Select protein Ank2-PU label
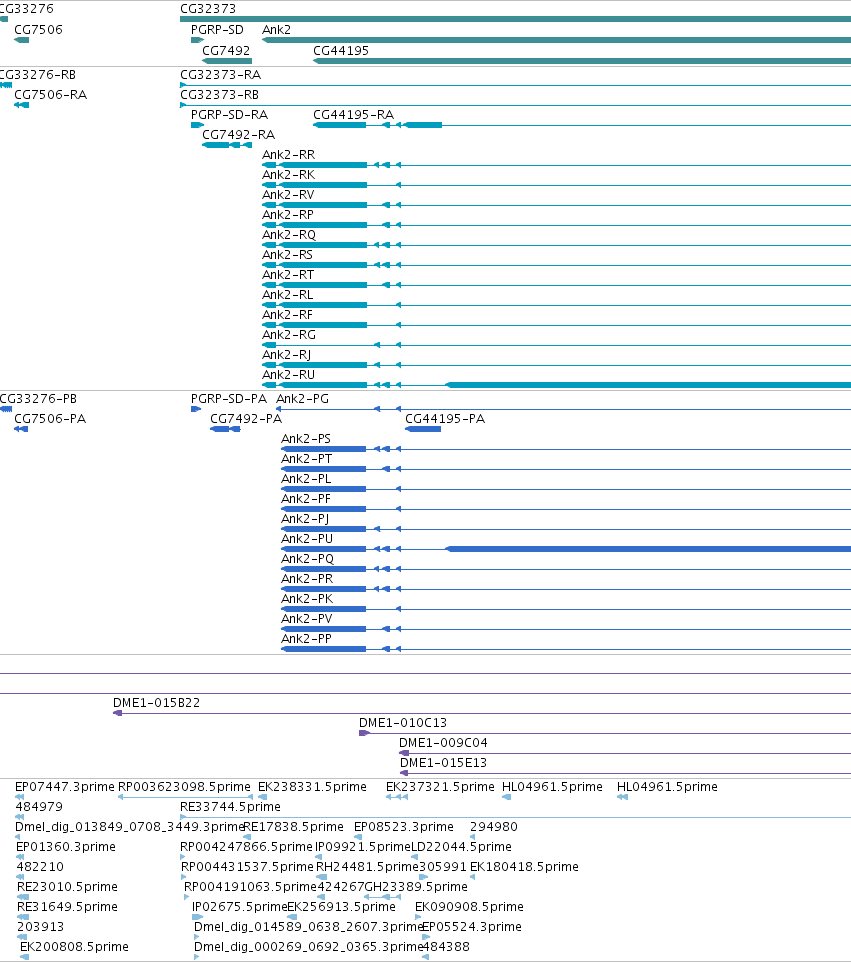Viewport: 851px width, 962px height. (x=307, y=539)
